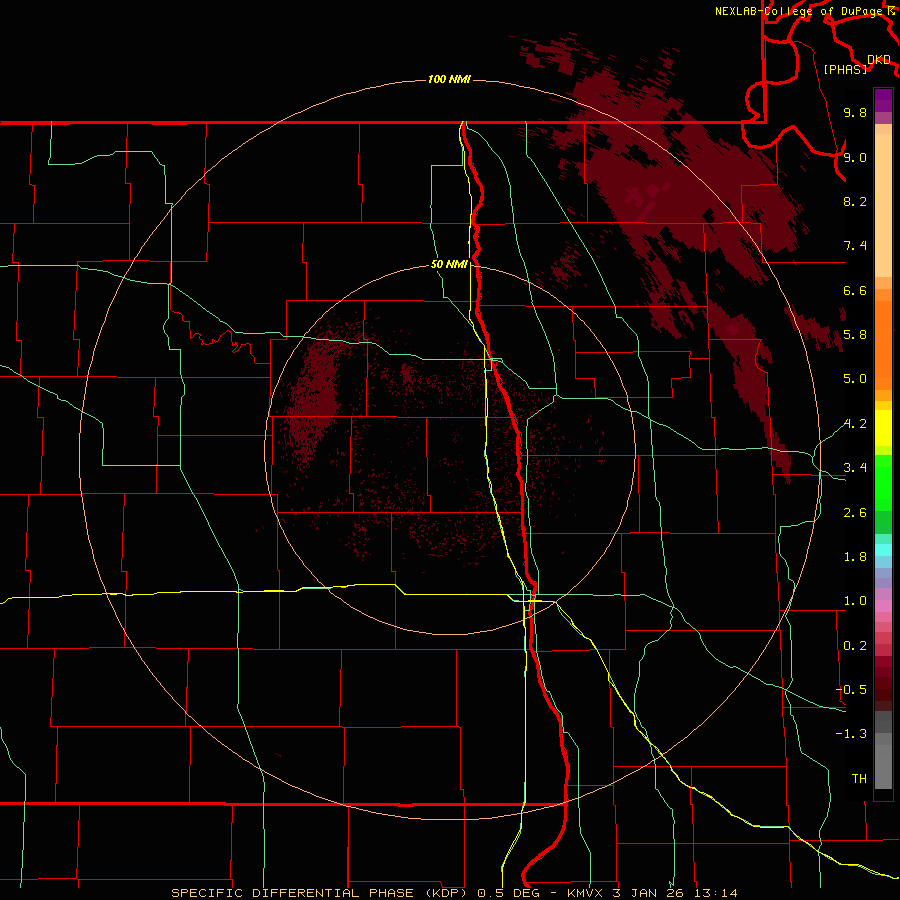Click the -0.5 color scale value
This screenshot has width=900, height=900.
851,690
